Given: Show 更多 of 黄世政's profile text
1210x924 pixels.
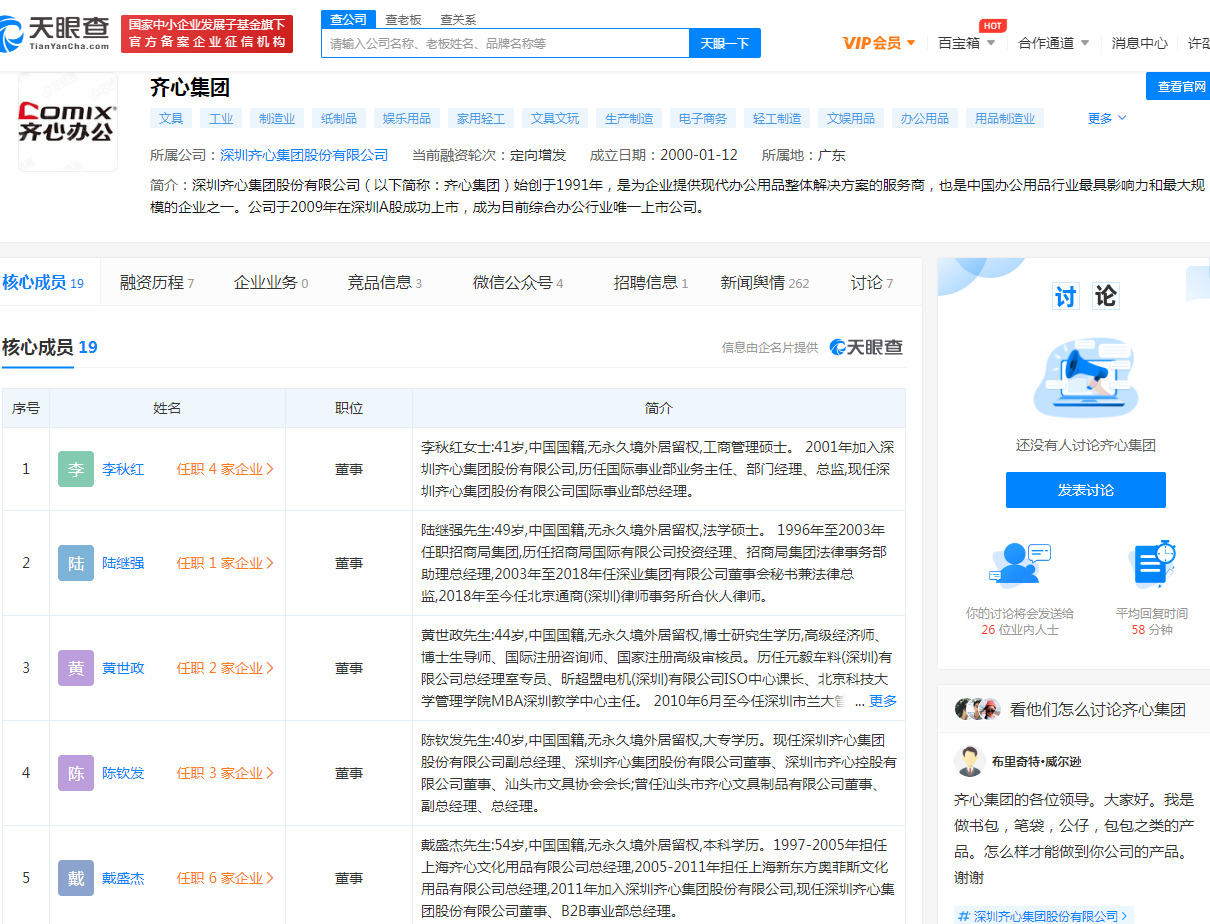Looking at the screenshot, I should (x=883, y=701).
